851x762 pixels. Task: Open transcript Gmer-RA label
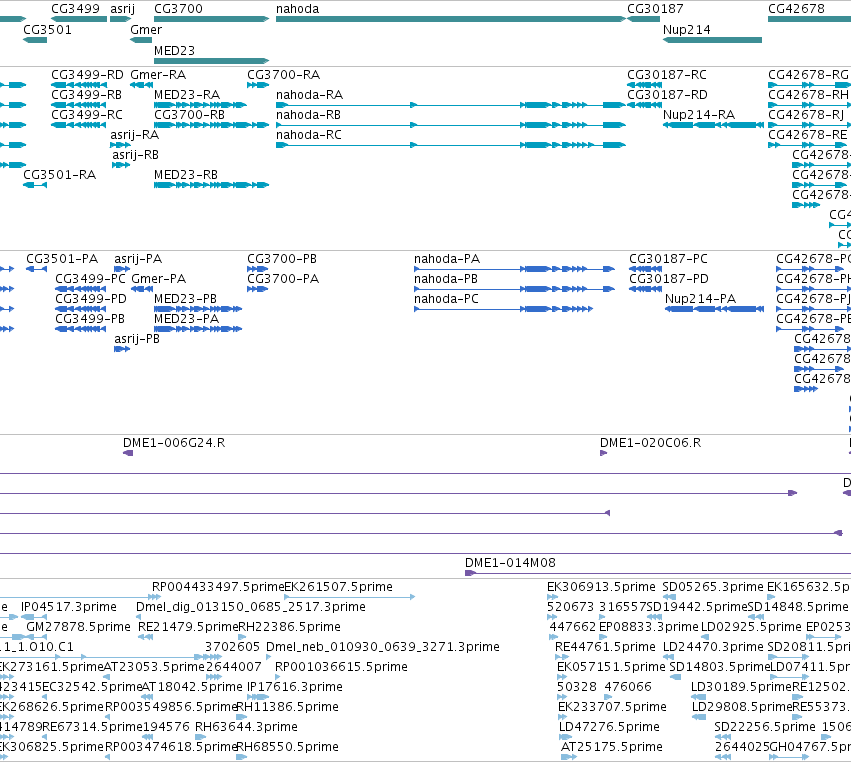tap(158, 74)
